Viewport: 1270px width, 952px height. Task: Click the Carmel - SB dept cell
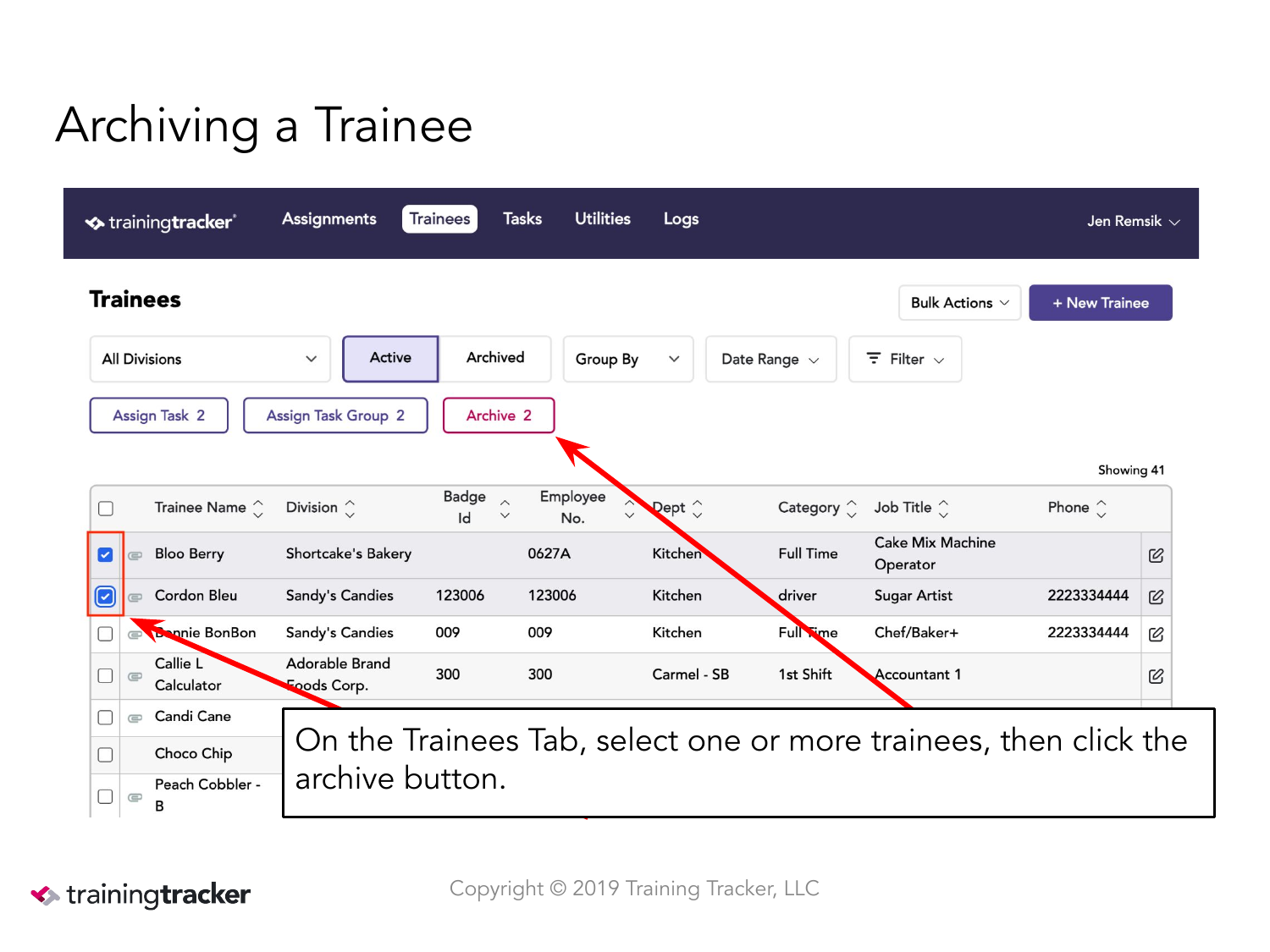[691, 674]
